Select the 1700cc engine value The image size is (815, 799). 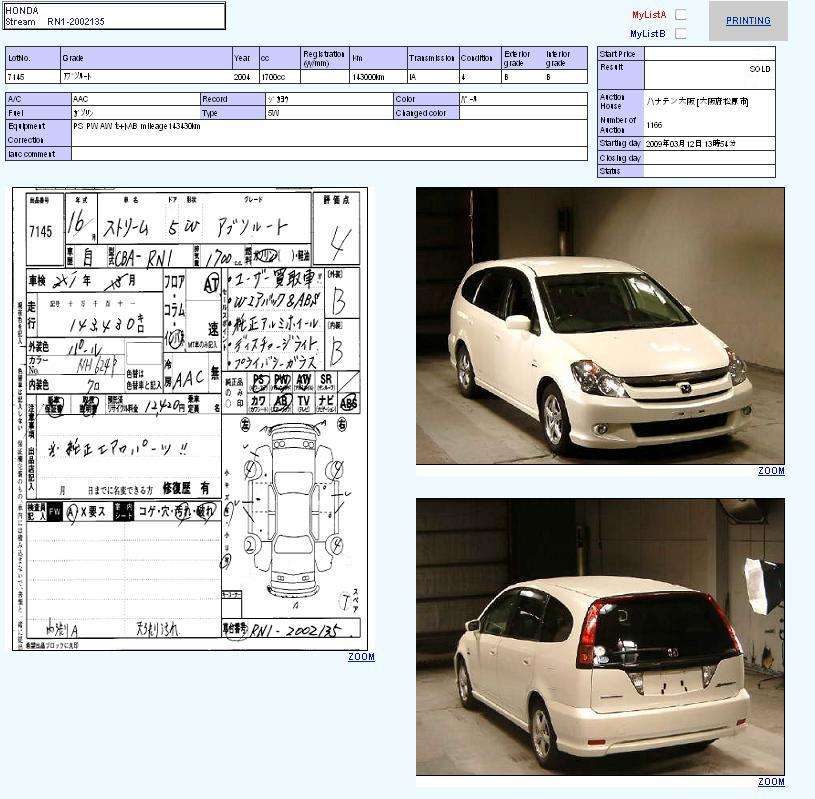point(273,77)
